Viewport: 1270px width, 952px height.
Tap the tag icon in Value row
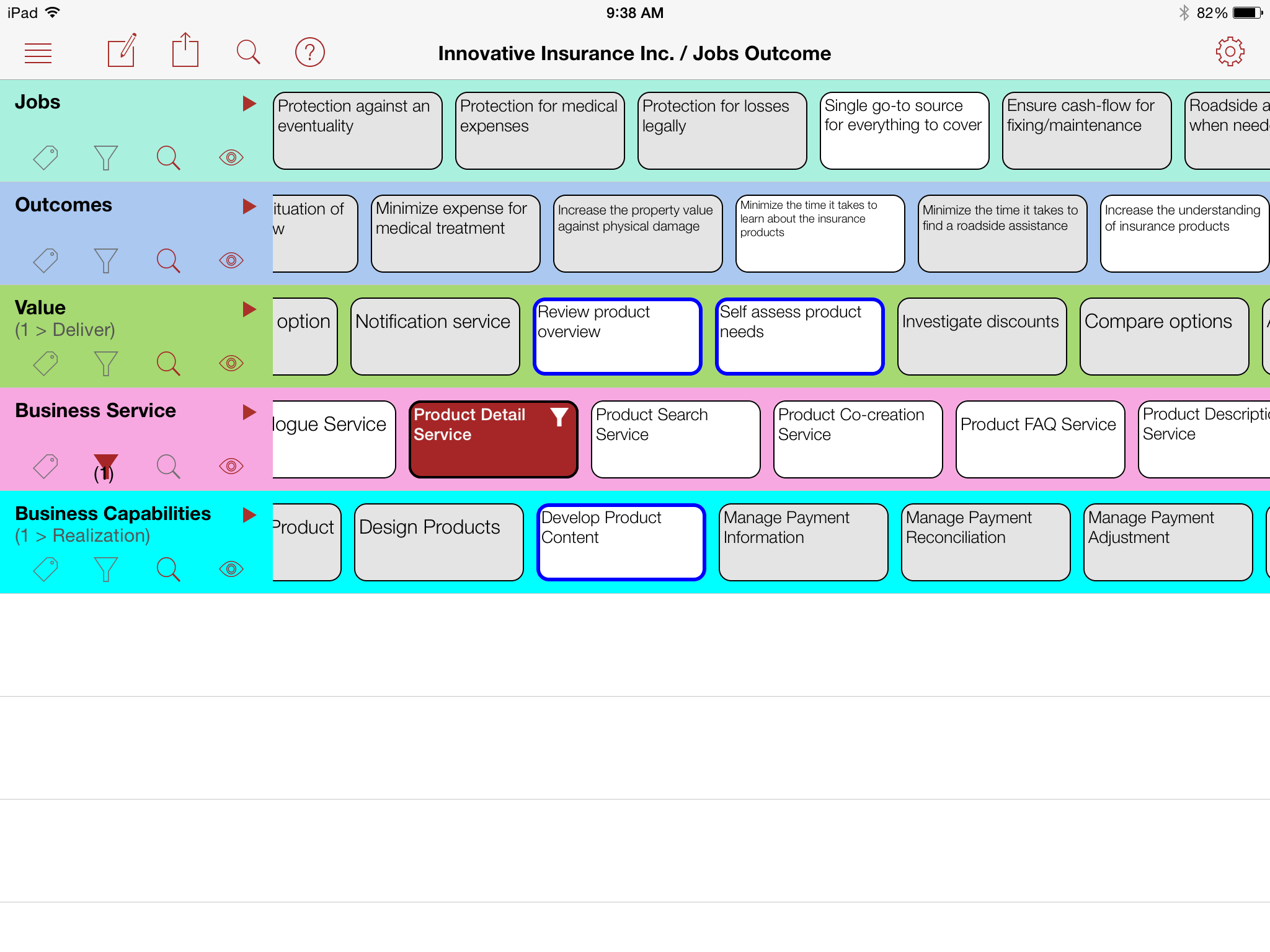point(45,363)
